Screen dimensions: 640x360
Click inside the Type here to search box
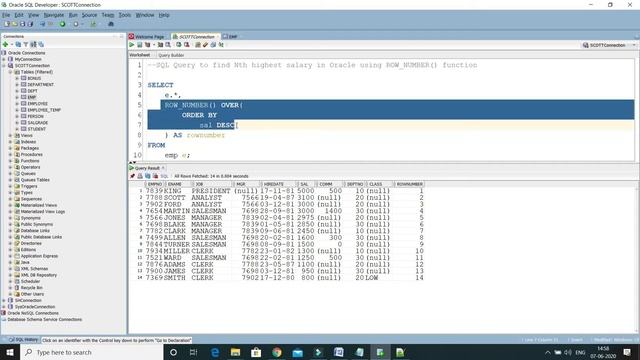91,352
